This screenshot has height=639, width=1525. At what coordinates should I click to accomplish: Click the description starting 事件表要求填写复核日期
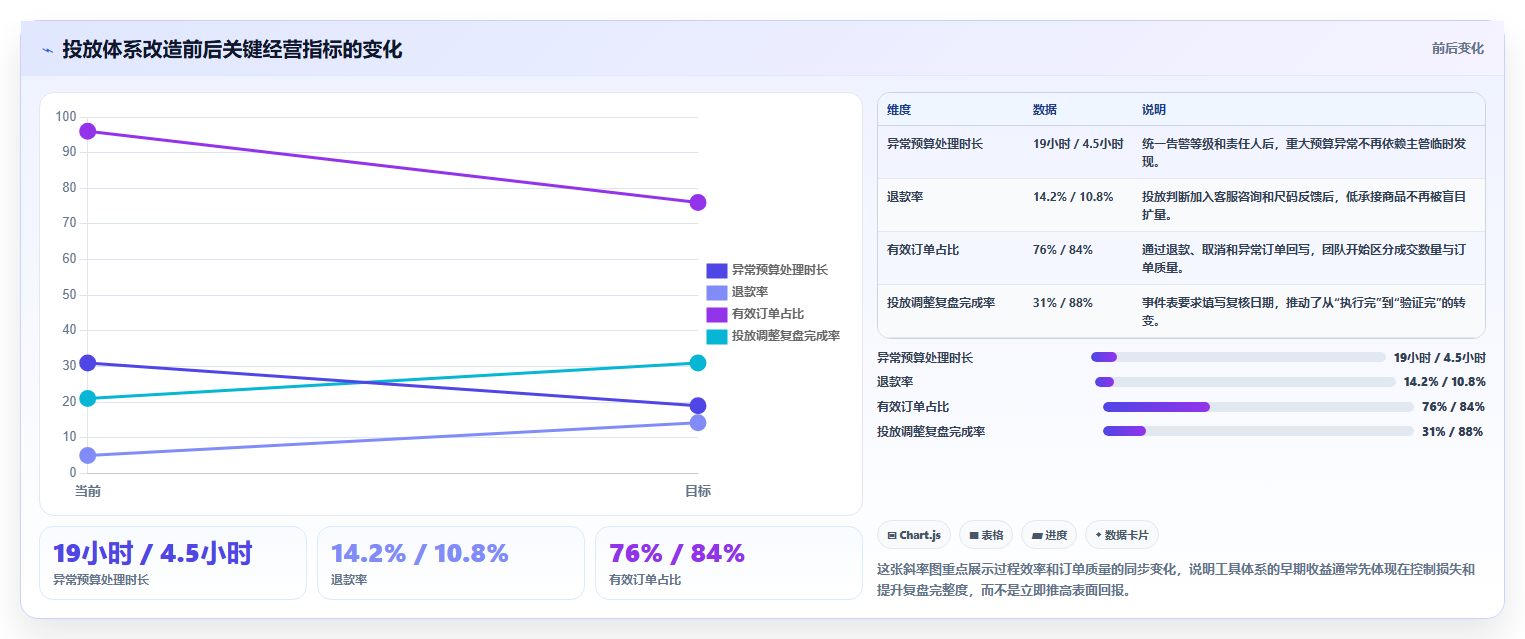pos(1304,312)
